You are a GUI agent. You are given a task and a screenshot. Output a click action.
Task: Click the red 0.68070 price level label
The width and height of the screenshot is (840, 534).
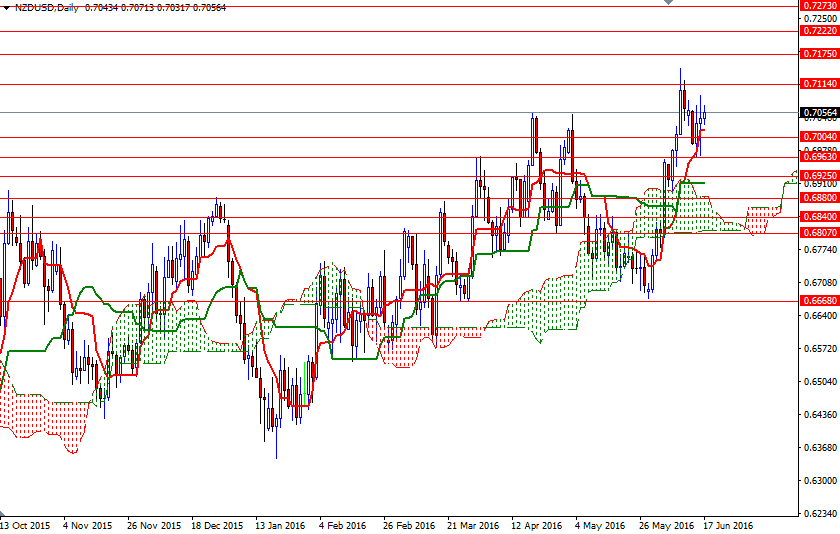click(819, 232)
